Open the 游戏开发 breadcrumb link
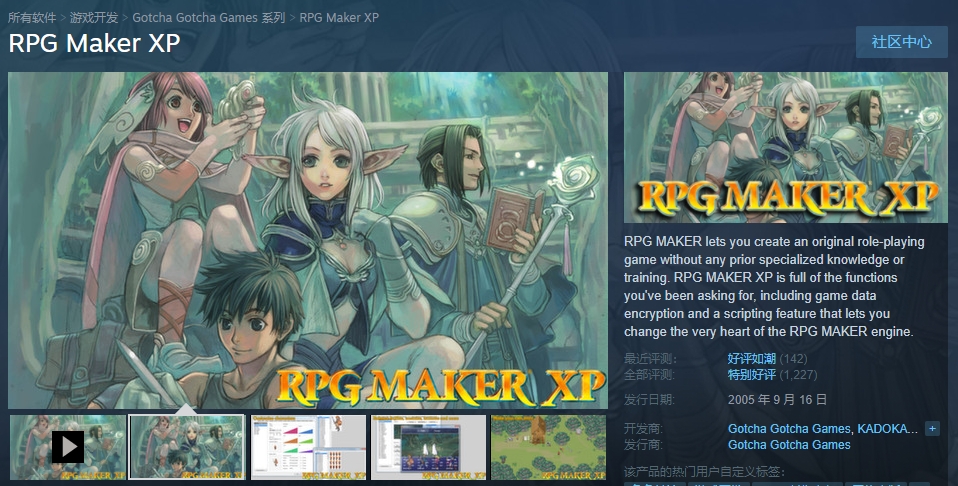This screenshot has width=958, height=486. [x=93, y=18]
